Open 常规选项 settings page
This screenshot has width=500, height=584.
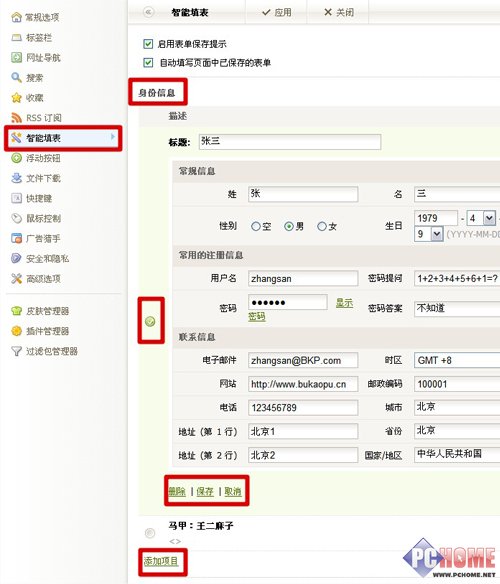(x=42, y=17)
